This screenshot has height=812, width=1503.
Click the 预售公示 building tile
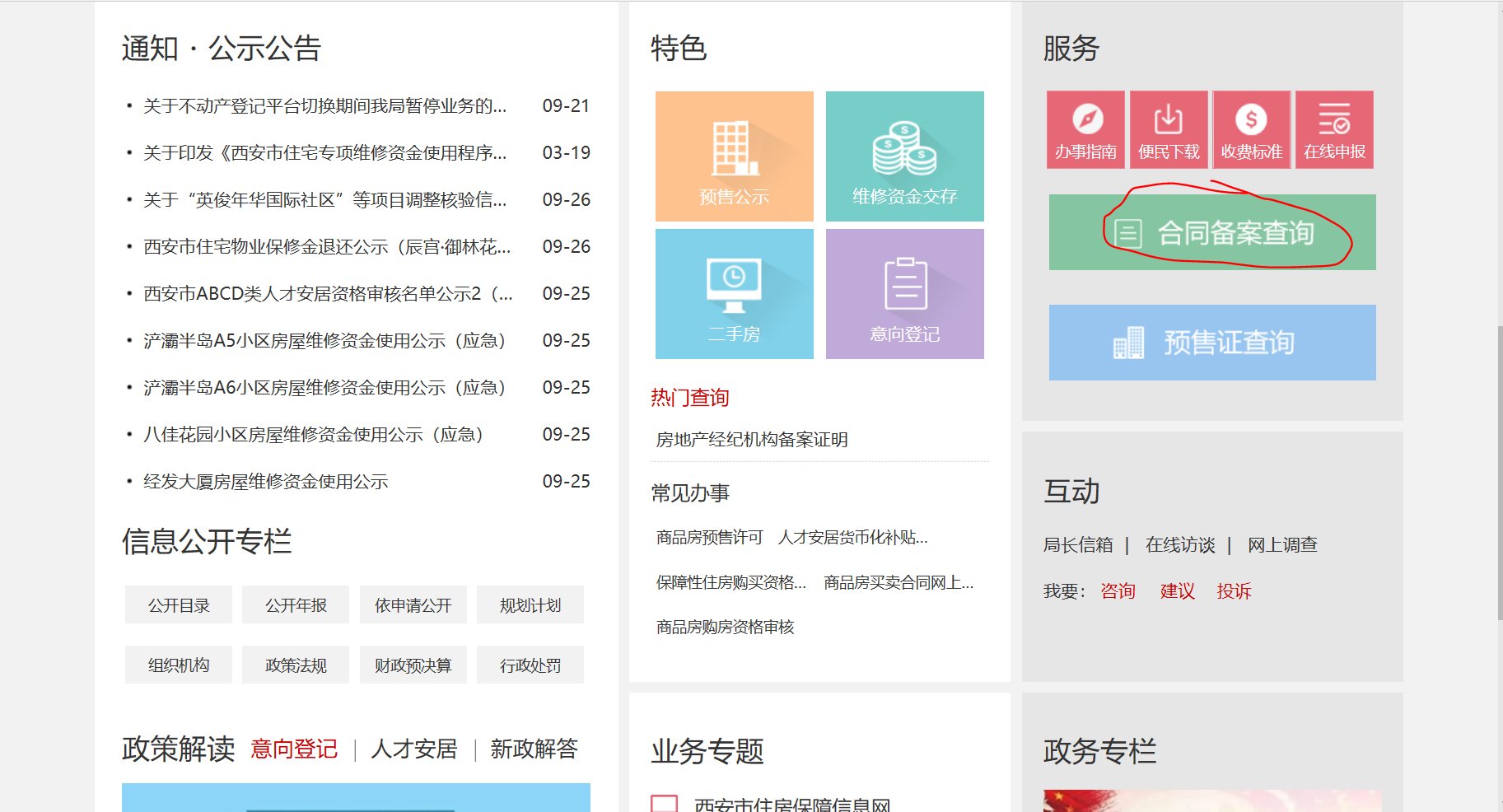pyautogui.click(x=734, y=156)
